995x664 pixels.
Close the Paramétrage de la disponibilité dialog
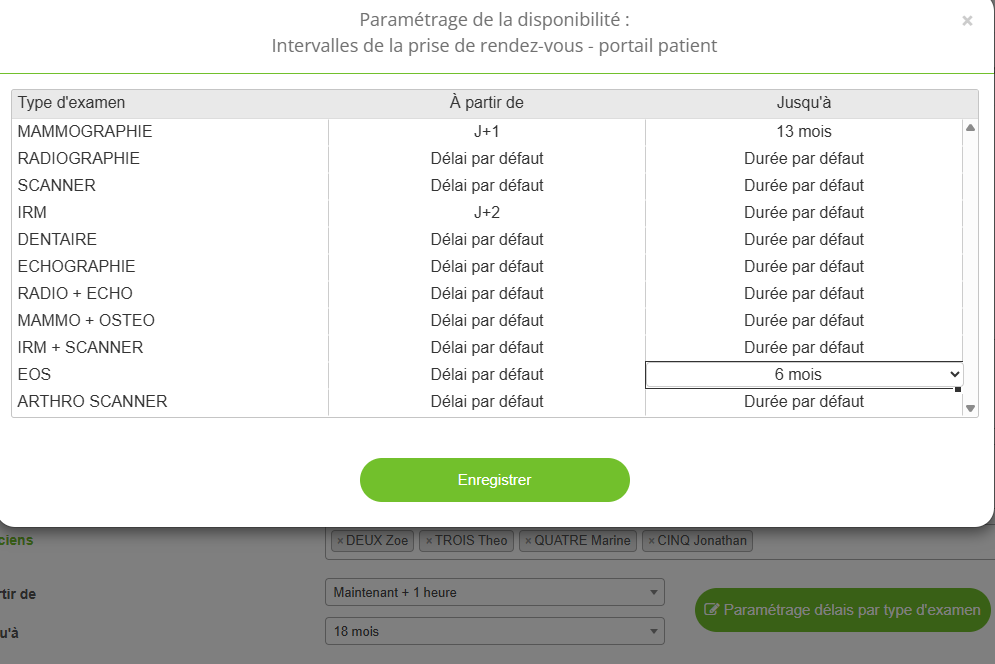point(967,20)
